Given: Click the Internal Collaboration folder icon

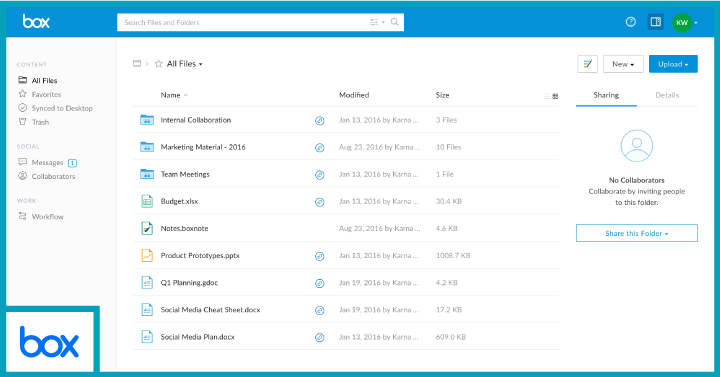Looking at the screenshot, I should click(146, 120).
